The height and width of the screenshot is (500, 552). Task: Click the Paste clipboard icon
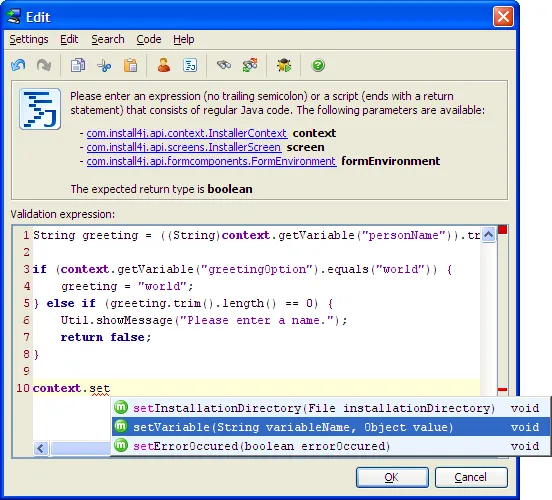130,65
